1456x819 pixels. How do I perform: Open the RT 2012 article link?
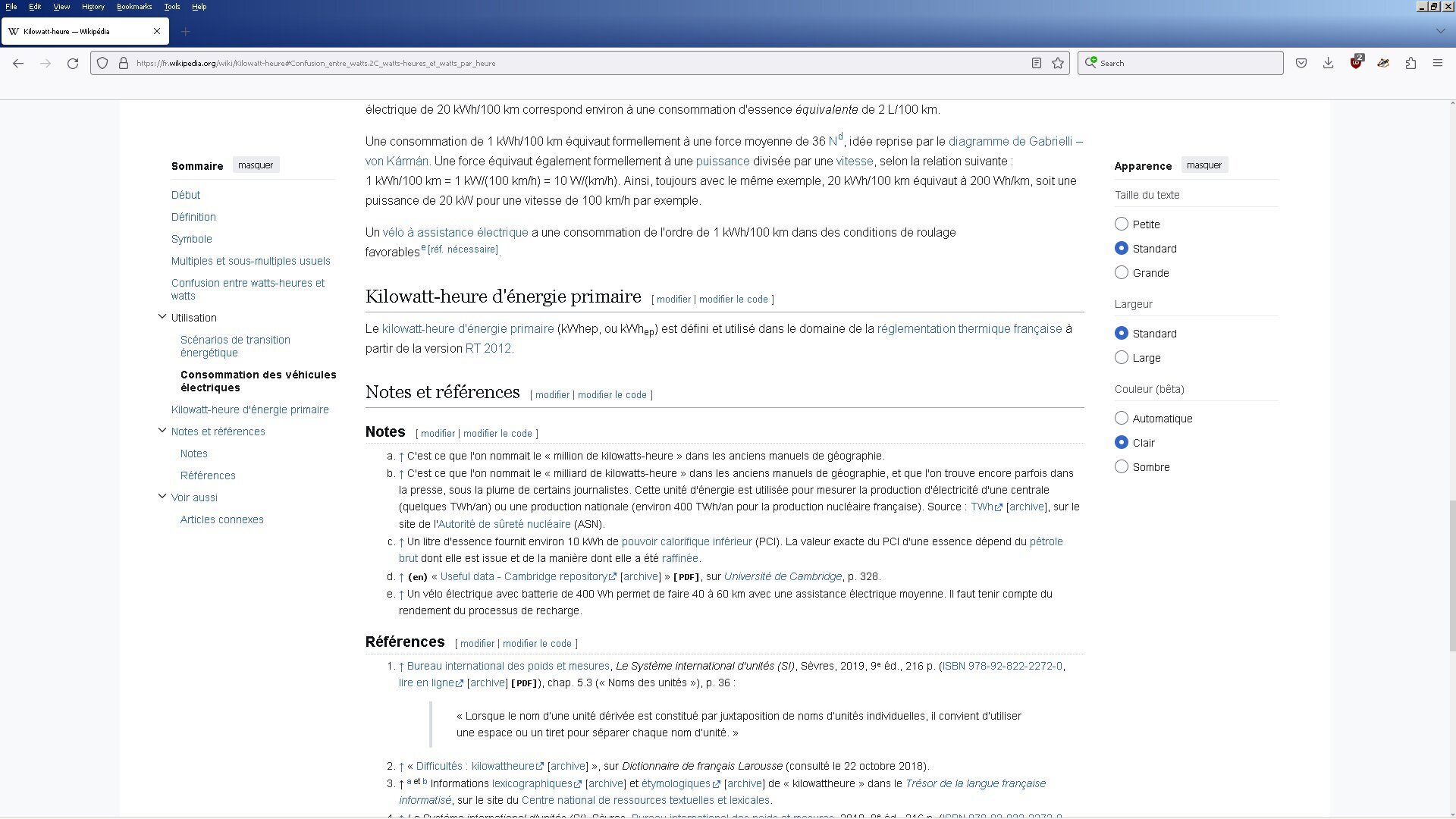488,349
